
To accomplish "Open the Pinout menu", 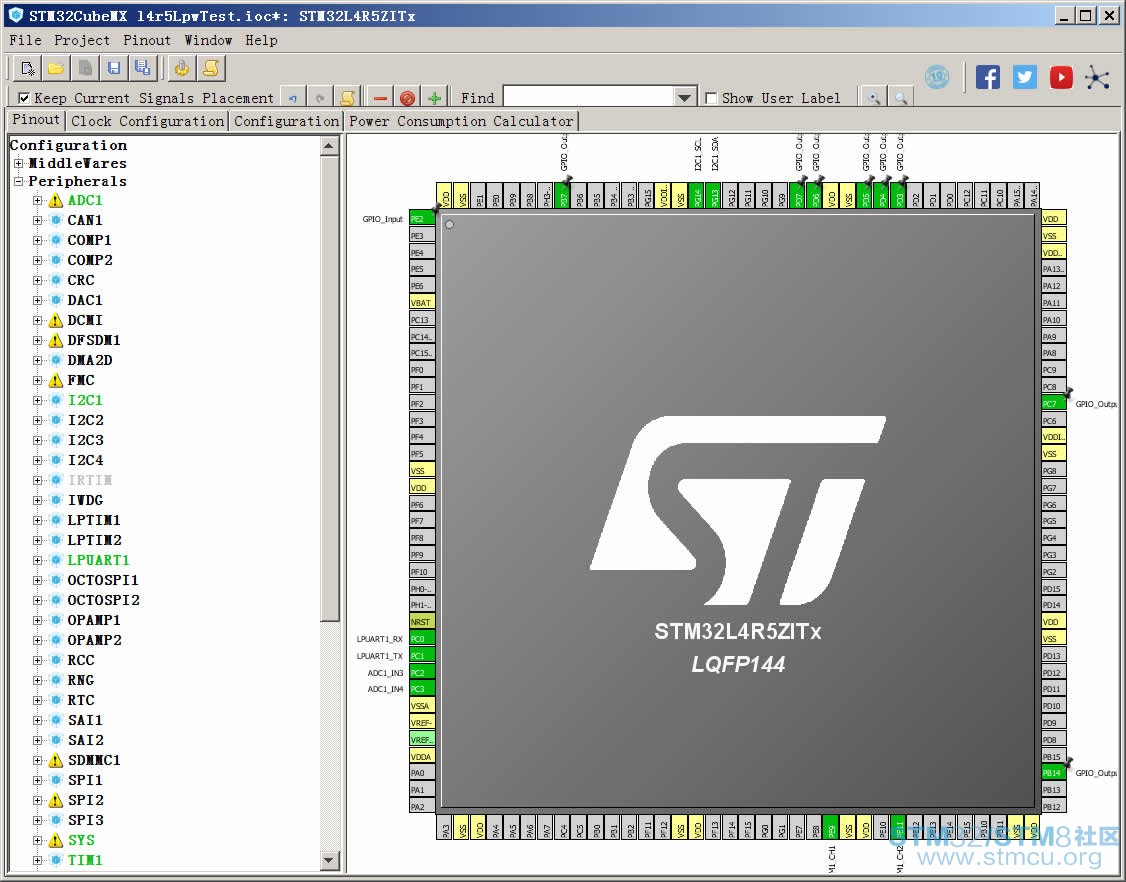I will click(x=146, y=40).
